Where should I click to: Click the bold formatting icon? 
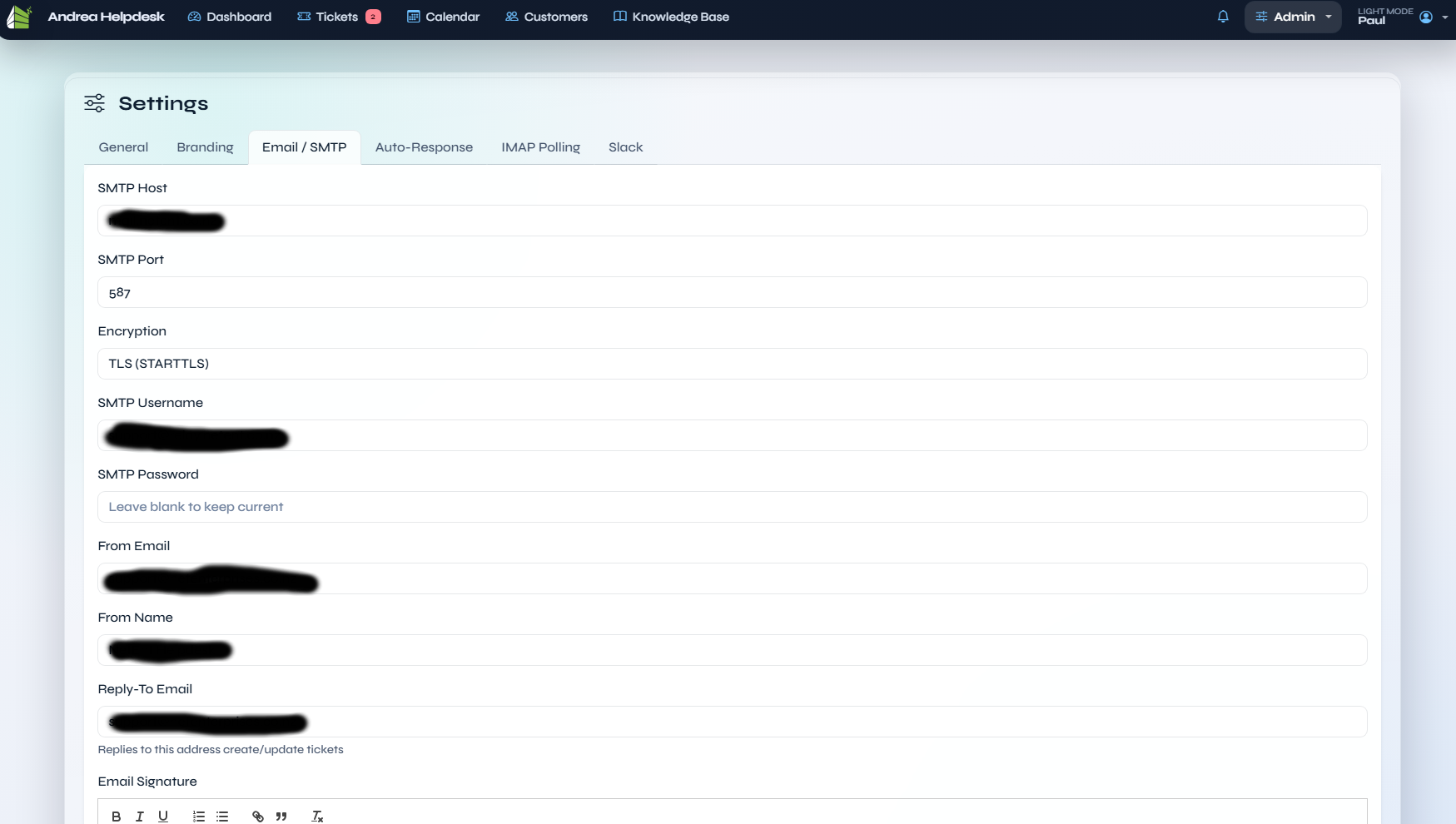[117, 817]
